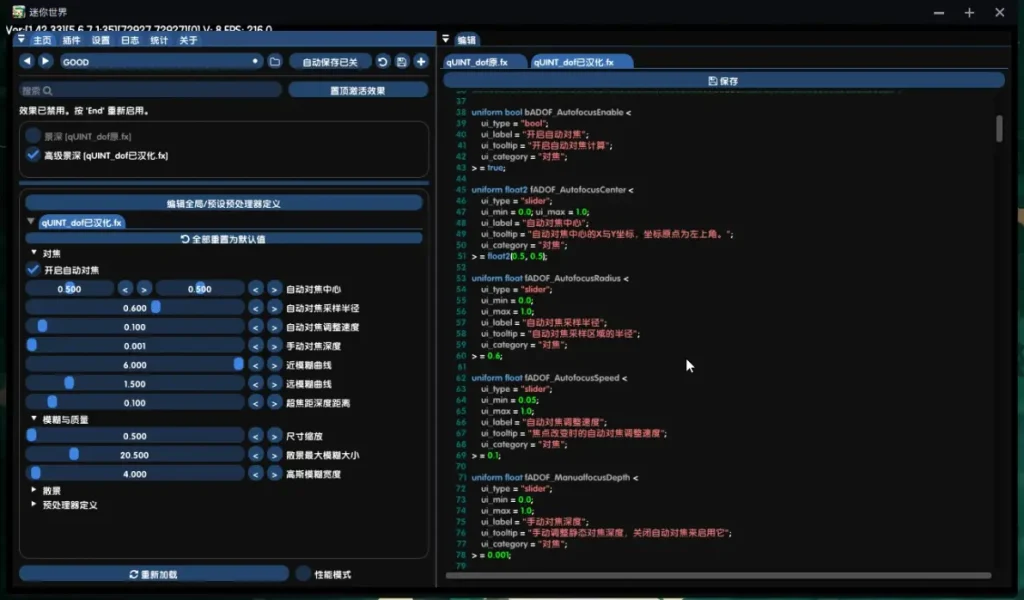Screen dimensions: 1024x600
Task: Switch to qUINT_dof原.fx editor tab
Action: (477, 62)
